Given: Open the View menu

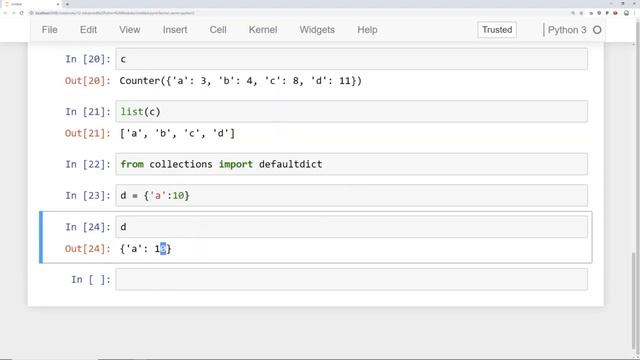Looking at the screenshot, I should click(x=130, y=30).
